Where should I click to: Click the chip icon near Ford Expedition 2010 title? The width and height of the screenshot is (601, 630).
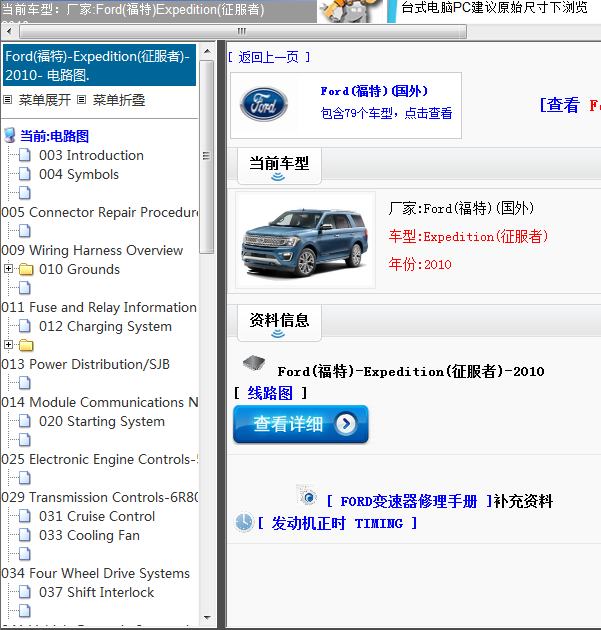pos(254,363)
